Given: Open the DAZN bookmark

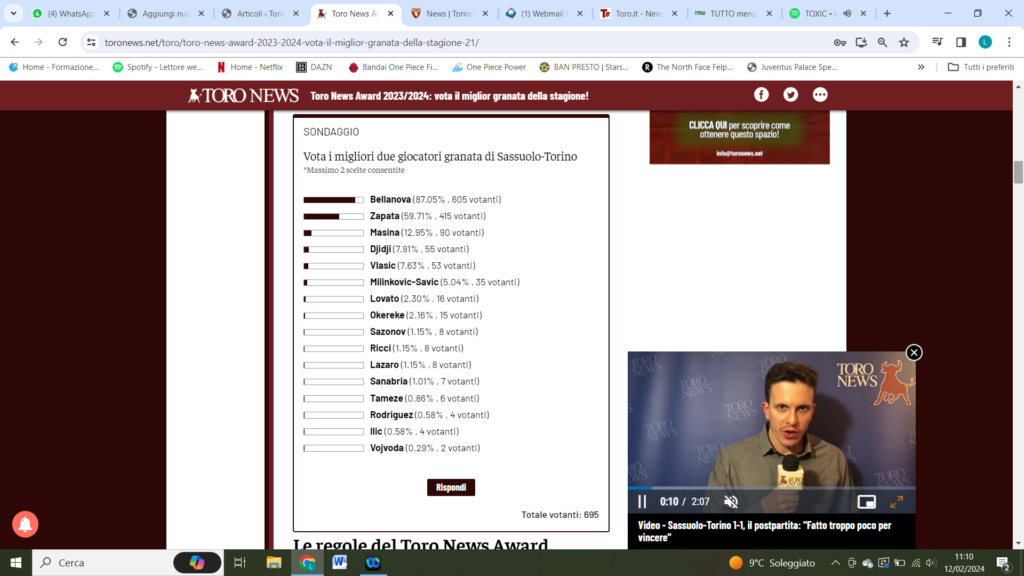Looking at the screenshot, I should click(314, 67).
